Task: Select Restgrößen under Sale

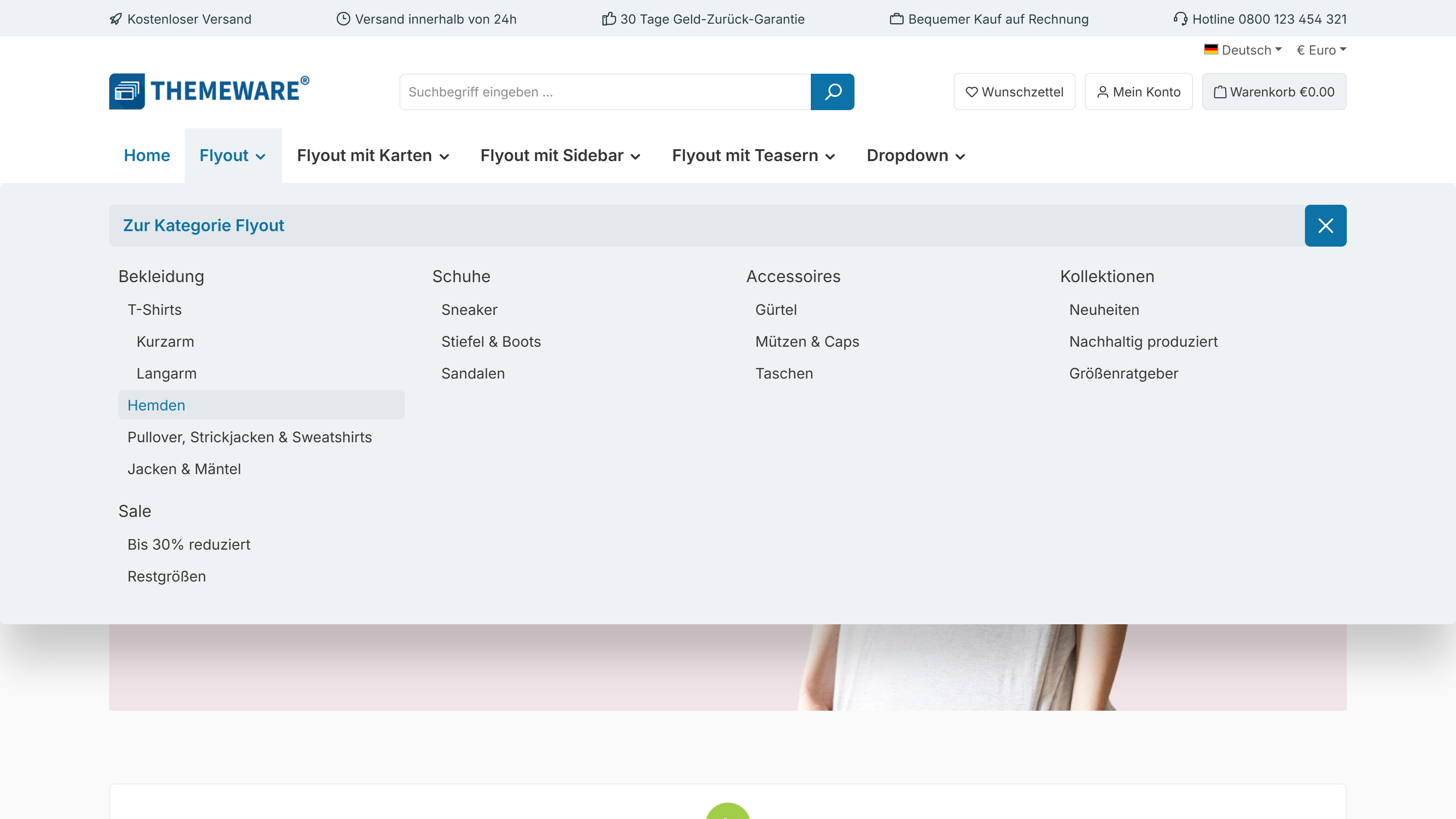Action: pyautogui.click(x=166, y=576)
